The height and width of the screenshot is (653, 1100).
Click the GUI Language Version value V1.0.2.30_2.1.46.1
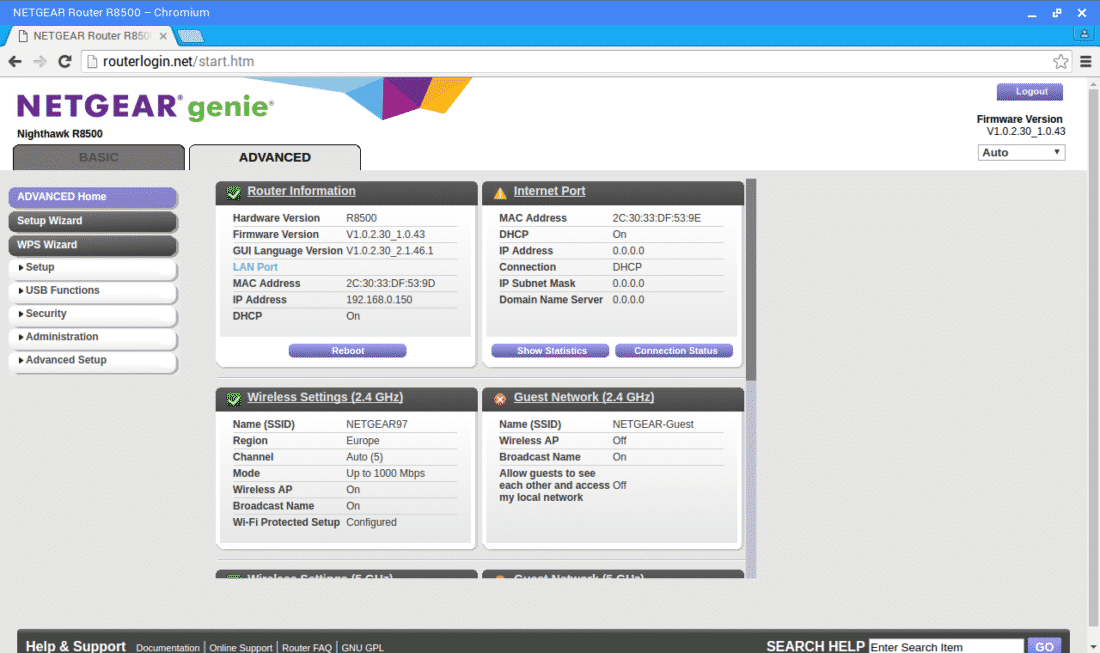(389, 250)
